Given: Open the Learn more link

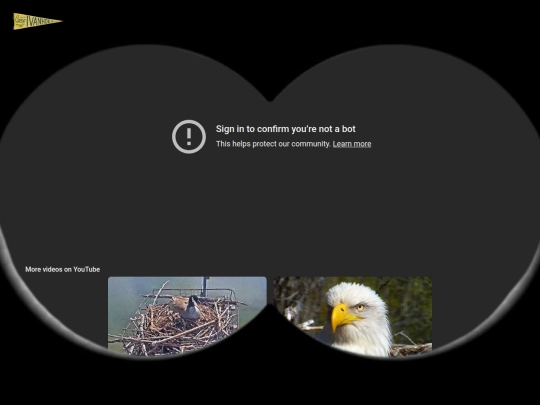Looking at the screenshot, I should [352, 144].
